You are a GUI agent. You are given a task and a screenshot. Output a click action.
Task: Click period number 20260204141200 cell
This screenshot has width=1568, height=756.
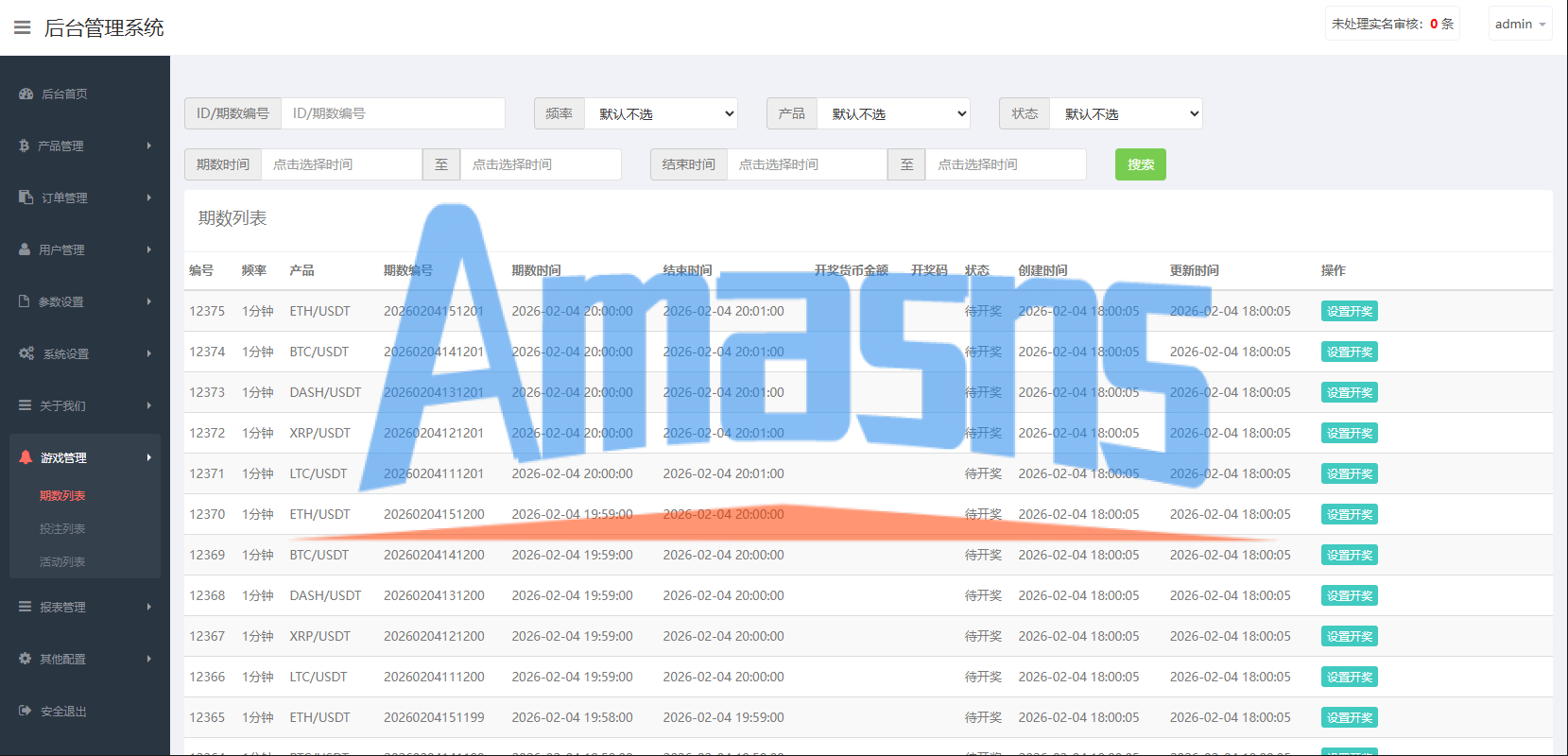click(x=434, y=555)
